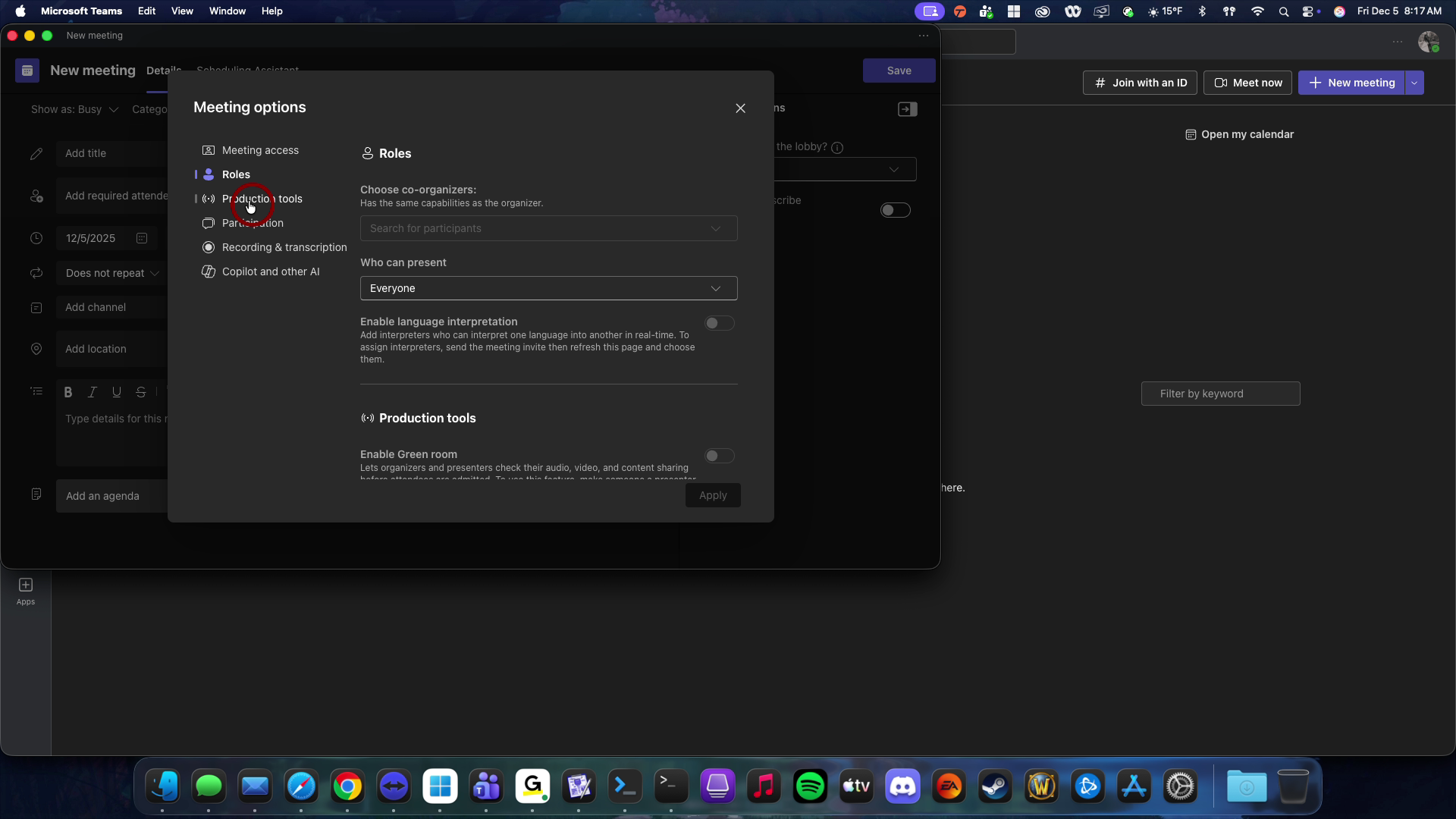Select Production tools in sidebar
Viewport: 1456px width, 819px height.
(x=262, y=199)
